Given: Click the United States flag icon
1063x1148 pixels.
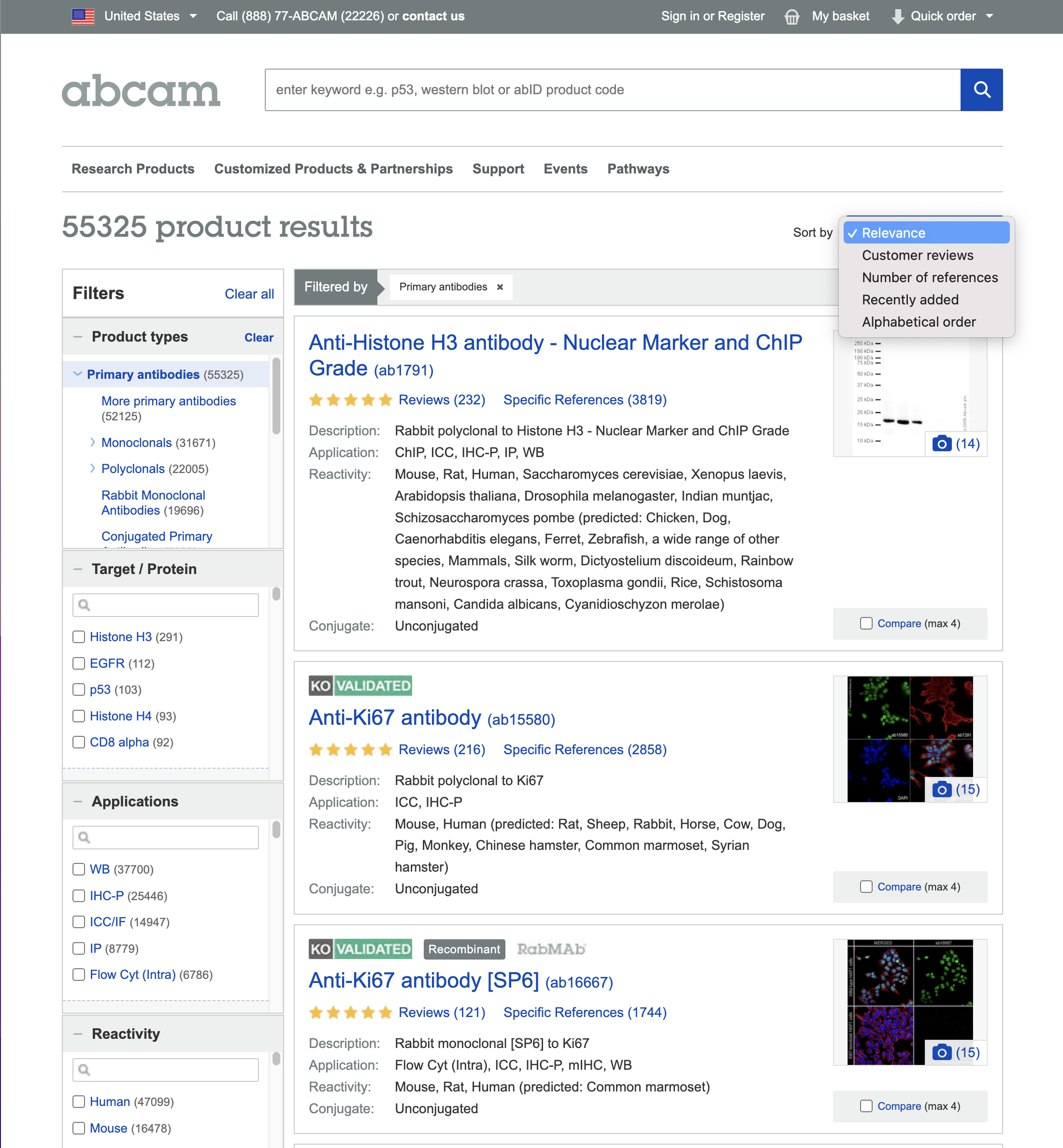Looking at the screenshot, I should click(x=83, y=16).
